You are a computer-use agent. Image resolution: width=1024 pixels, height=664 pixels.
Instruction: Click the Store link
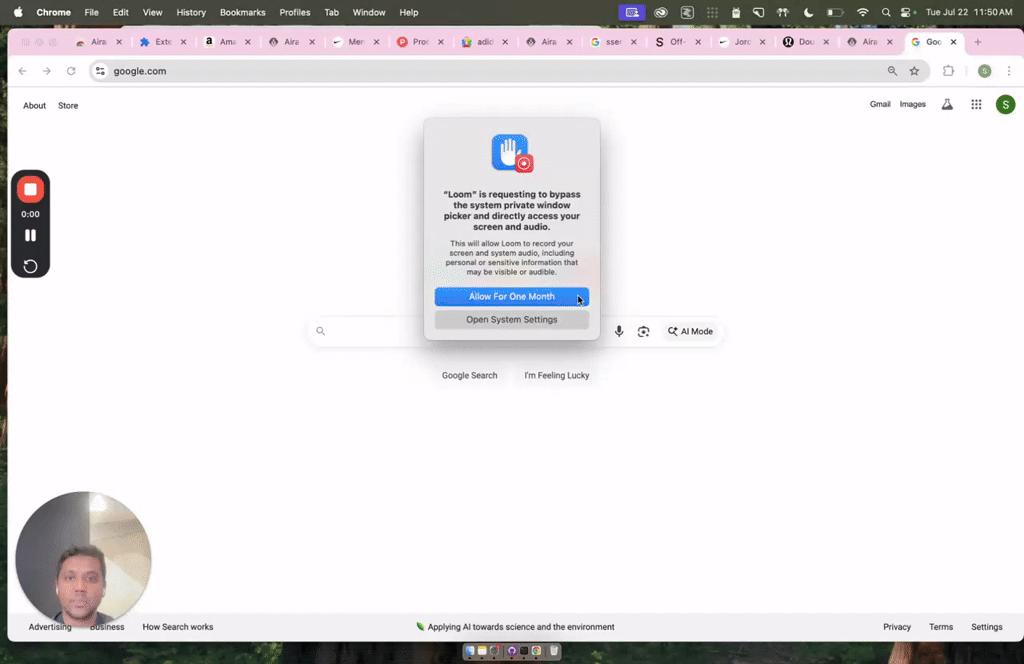click(x=68, y=106)
